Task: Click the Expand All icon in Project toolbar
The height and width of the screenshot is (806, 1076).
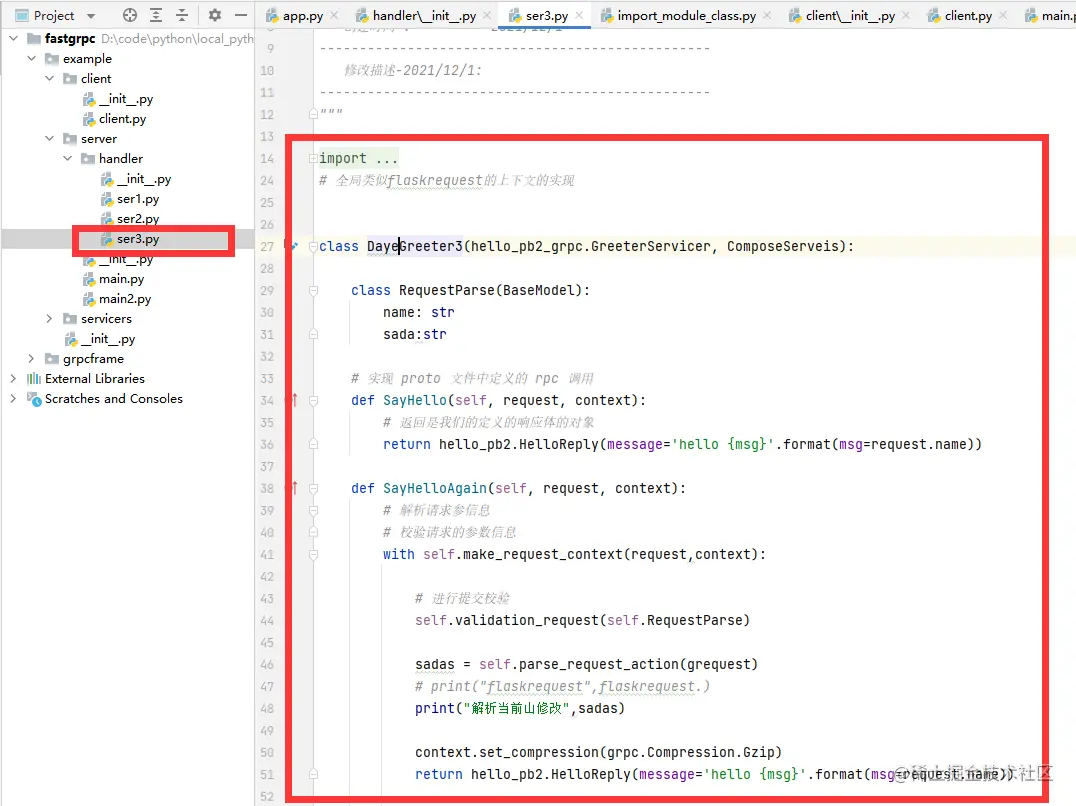Action: (x=156, y=15)
